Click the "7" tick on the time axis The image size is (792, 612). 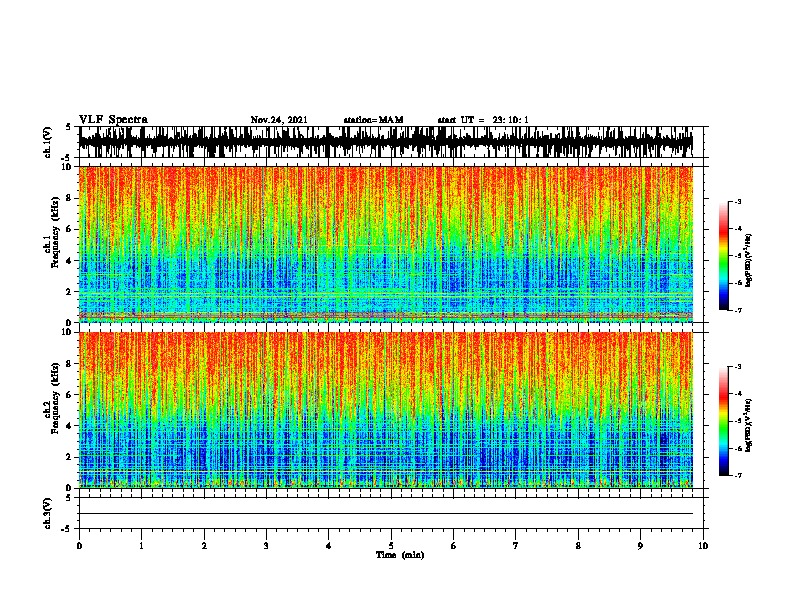pyautogui.click(x=516, y=546)
